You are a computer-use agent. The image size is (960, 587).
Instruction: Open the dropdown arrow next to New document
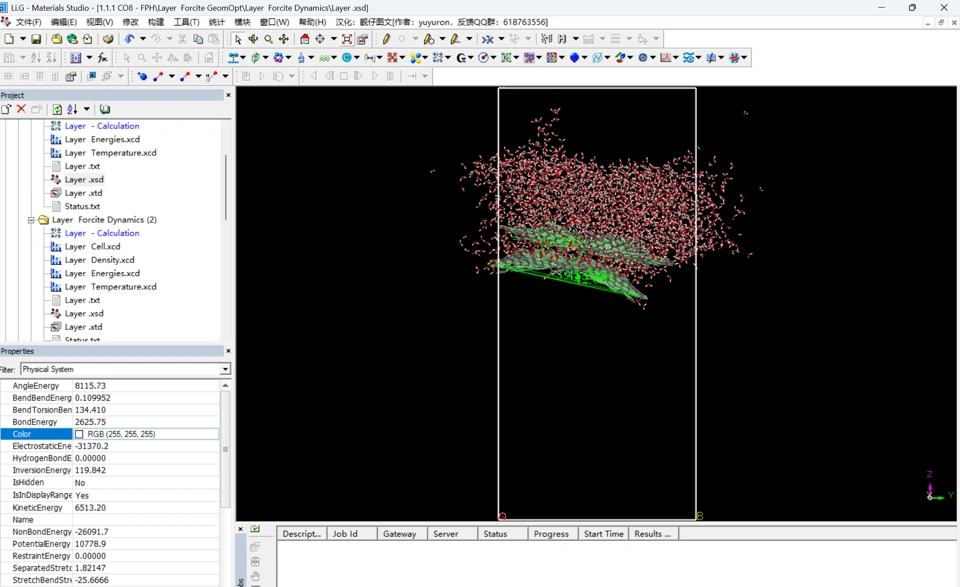click(x=23, y=39)
